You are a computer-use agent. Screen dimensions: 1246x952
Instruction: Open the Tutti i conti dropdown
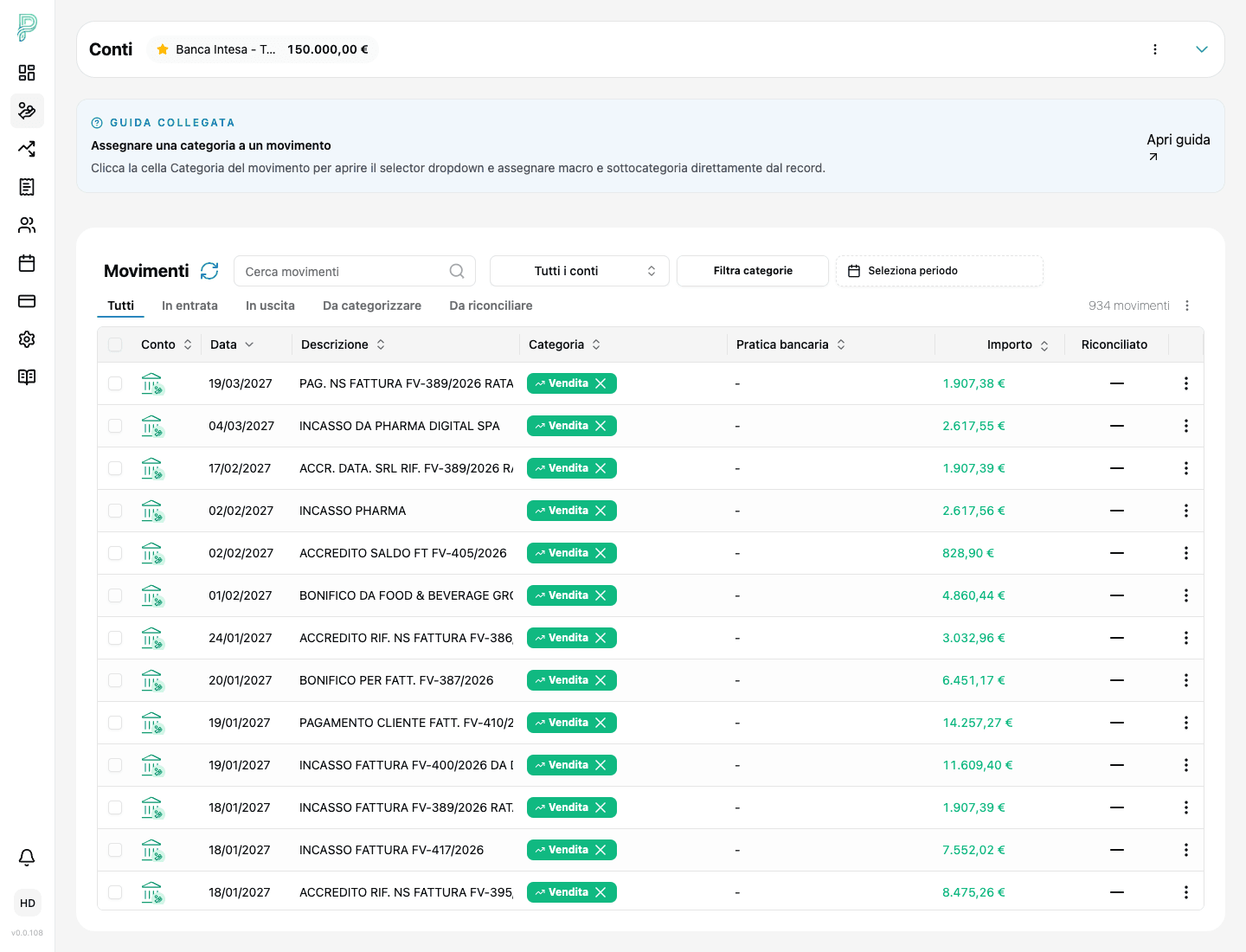tap(580, 271)
